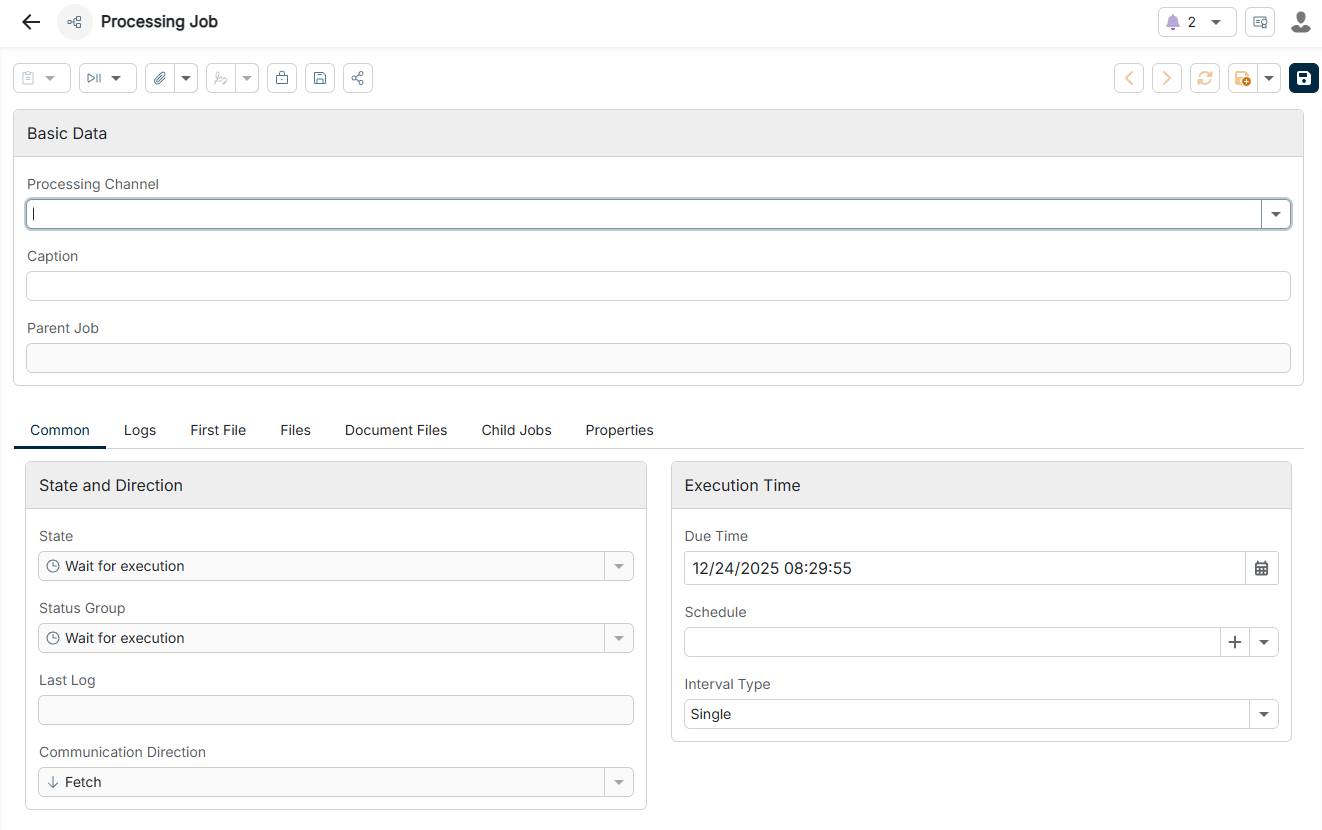Switch to the Files tab
This screenshot has width=1322, height=830.
coord(296,430)
